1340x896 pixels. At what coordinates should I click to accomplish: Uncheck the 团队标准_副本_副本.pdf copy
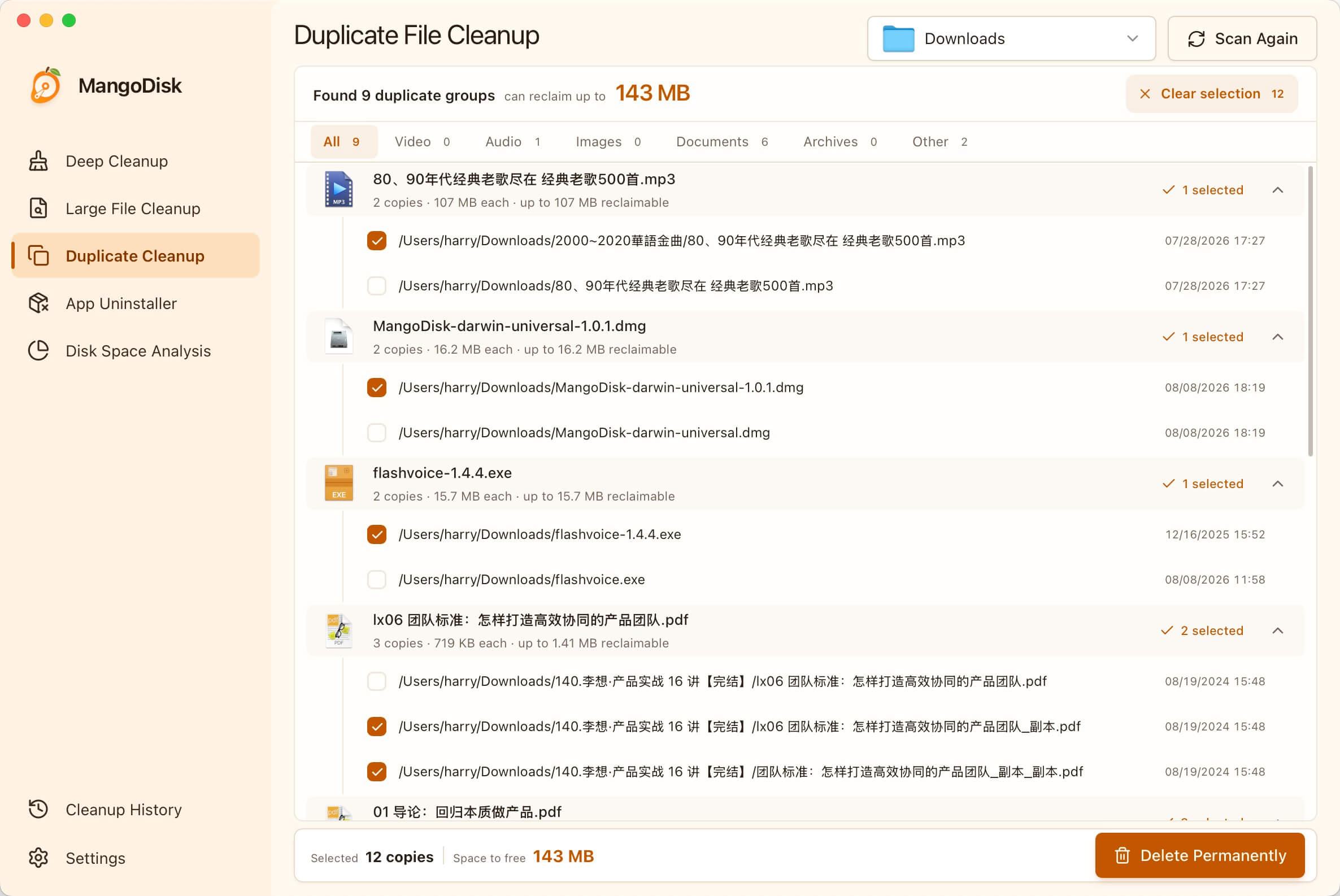click(x=377, y=771)
